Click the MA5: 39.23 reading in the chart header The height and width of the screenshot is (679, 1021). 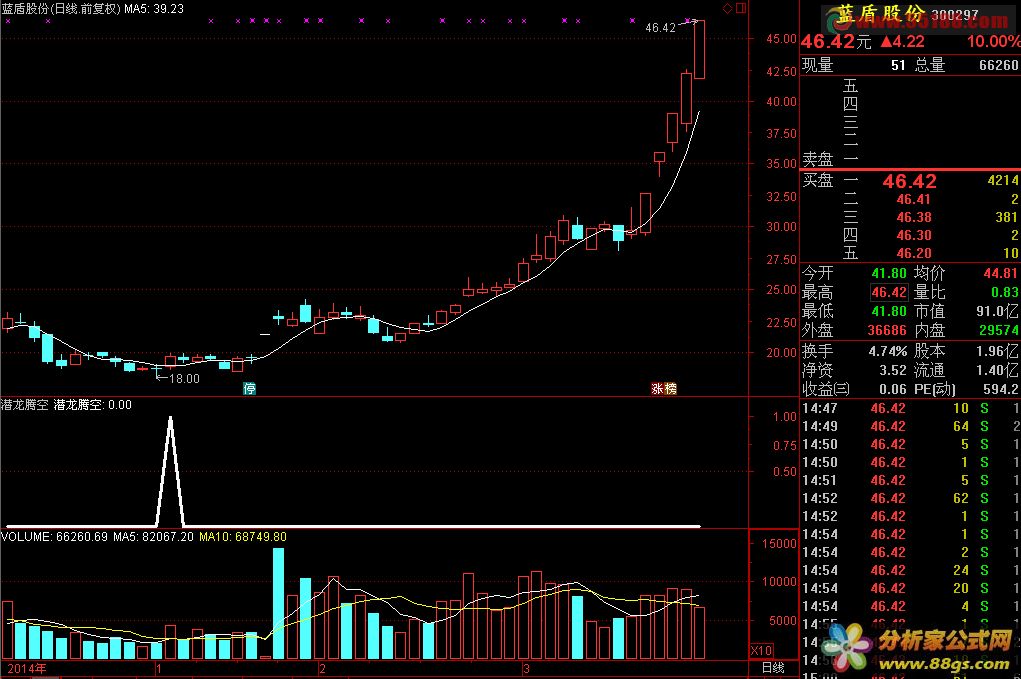[x=154, y=9]
